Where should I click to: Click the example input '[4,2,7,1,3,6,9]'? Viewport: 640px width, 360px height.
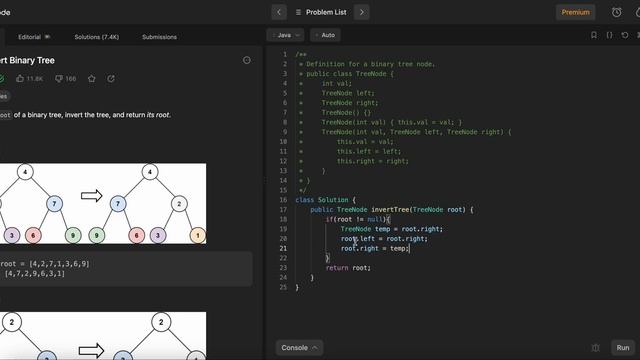tap(59, 264)
